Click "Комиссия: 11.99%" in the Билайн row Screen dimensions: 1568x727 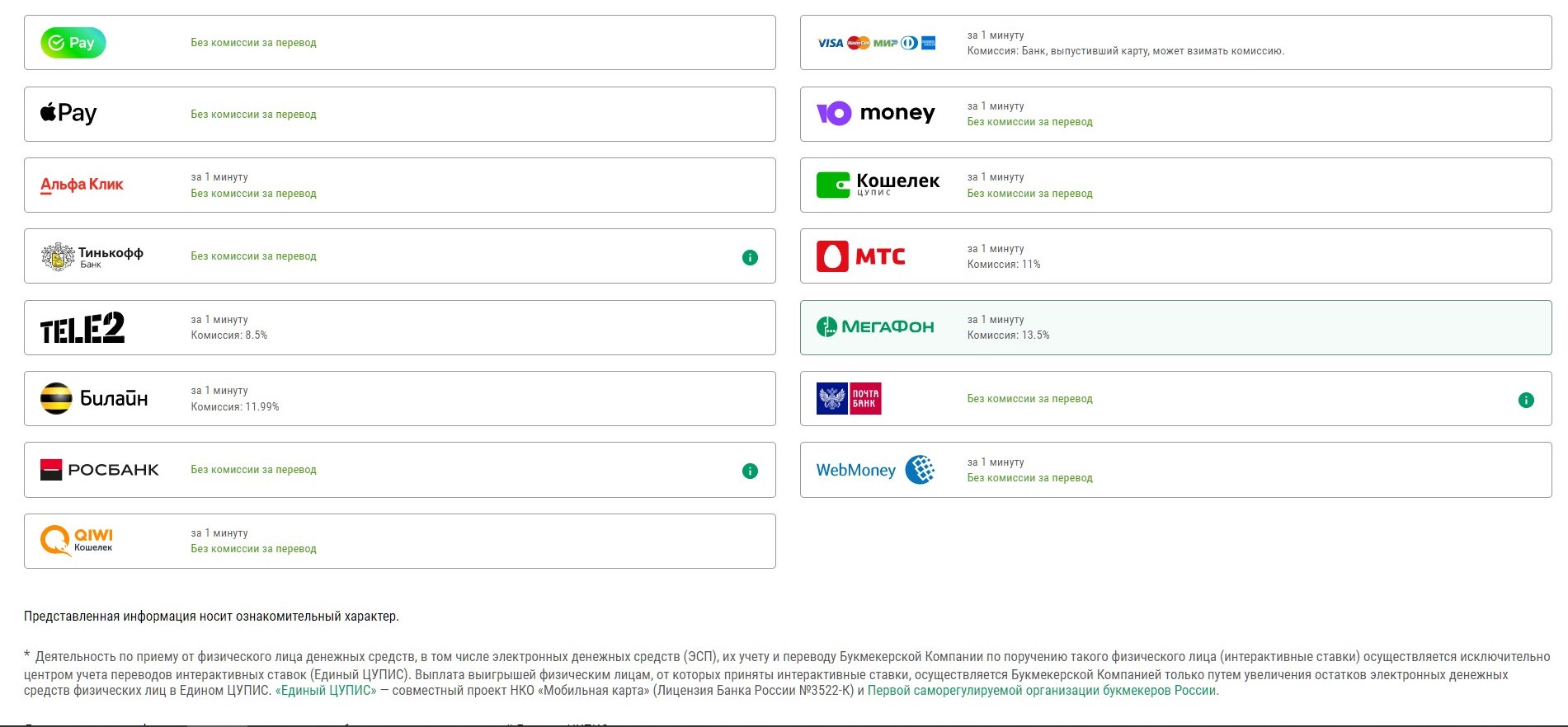click(235, 407)
